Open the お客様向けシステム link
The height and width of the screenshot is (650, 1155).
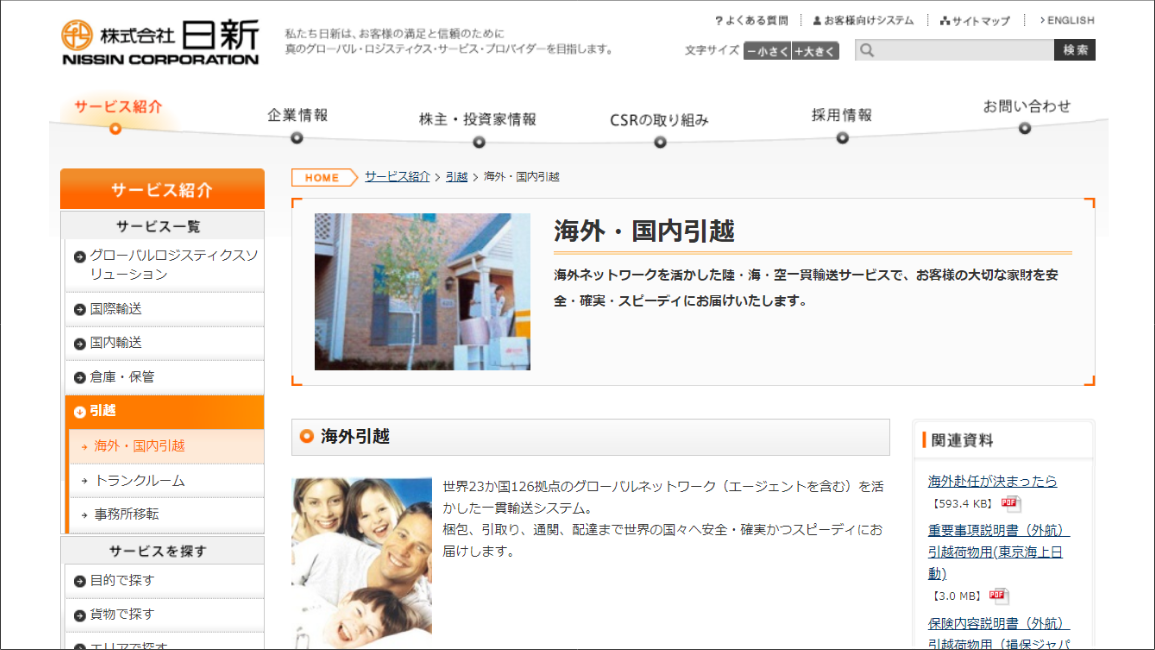[x=863, y=21]
